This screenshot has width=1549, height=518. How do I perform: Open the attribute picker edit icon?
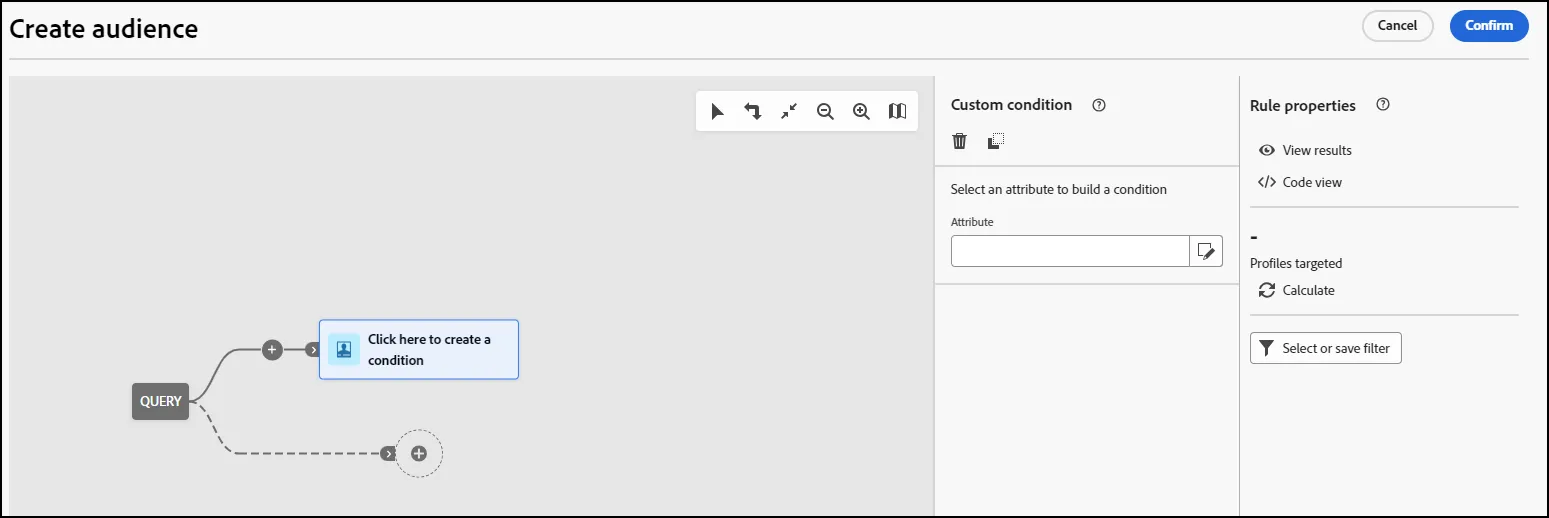pos(1206,251)
